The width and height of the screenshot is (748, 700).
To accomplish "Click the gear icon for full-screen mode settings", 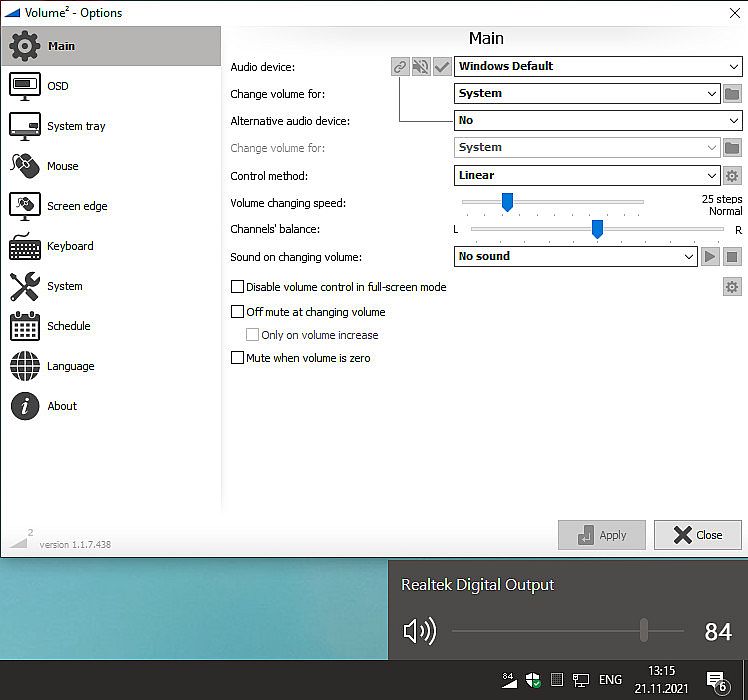I will pos(732,288).
